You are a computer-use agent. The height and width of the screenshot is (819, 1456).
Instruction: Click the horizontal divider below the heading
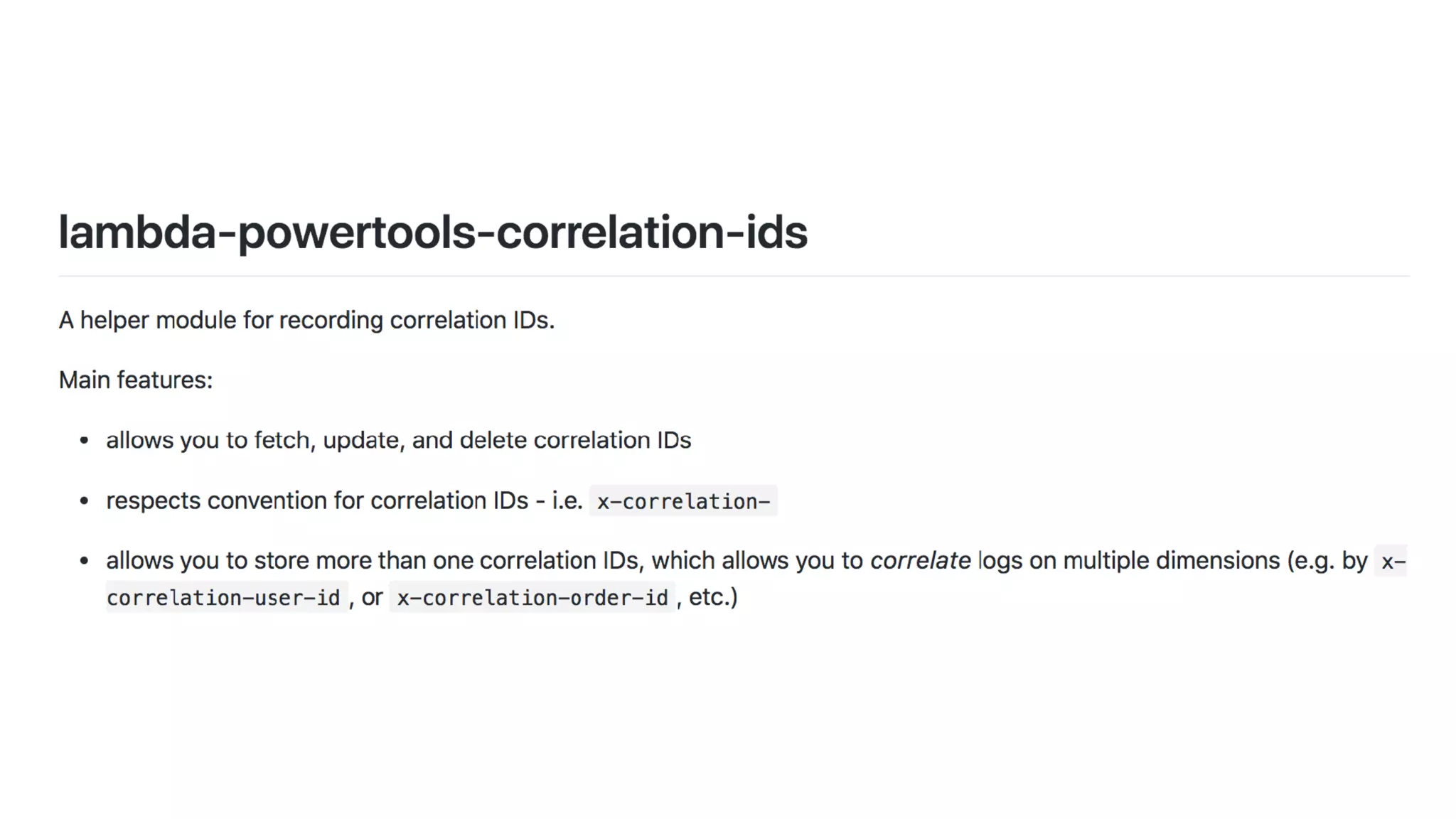[x=734, y=276]
